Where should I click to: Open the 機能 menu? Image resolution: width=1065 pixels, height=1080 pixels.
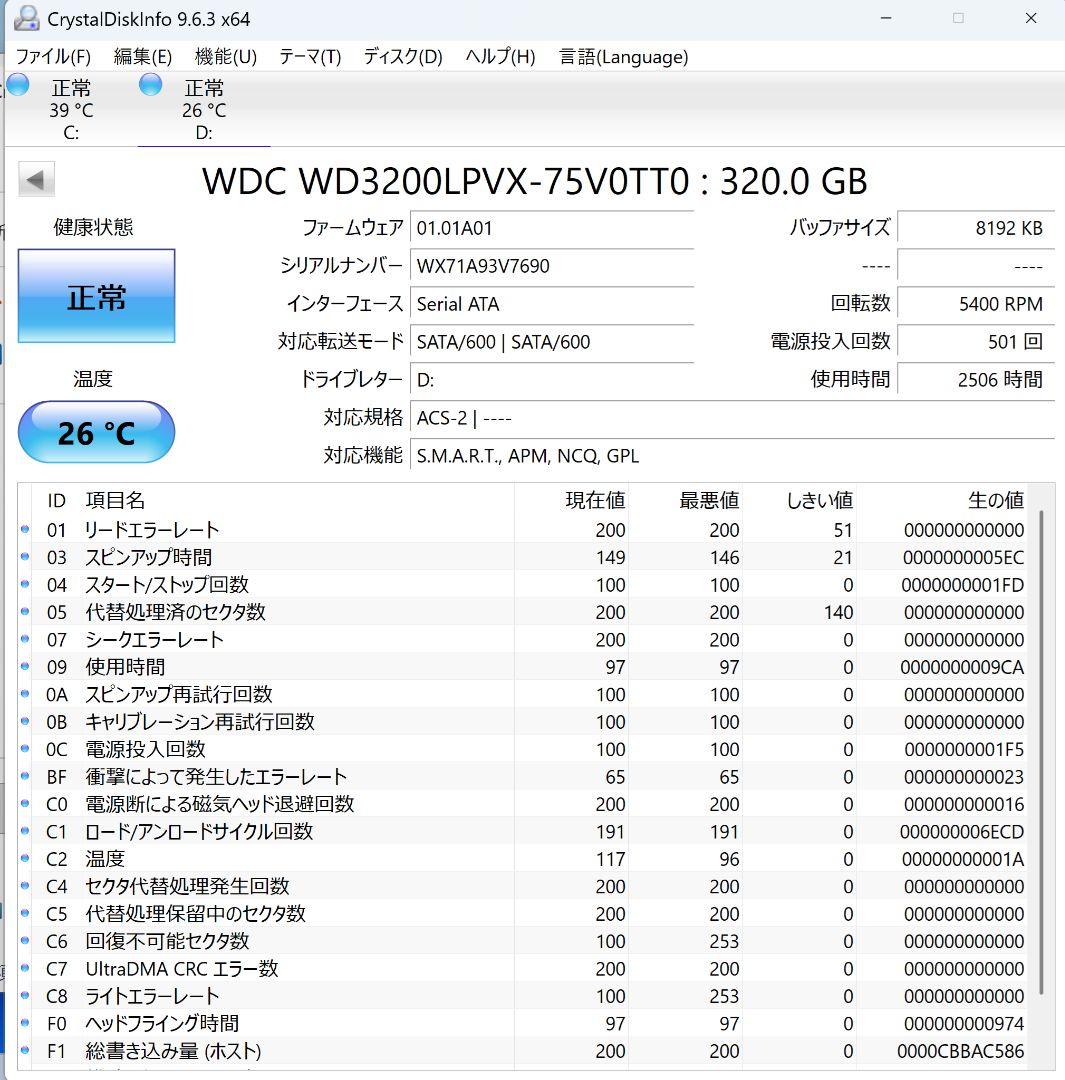click(225, 57)
